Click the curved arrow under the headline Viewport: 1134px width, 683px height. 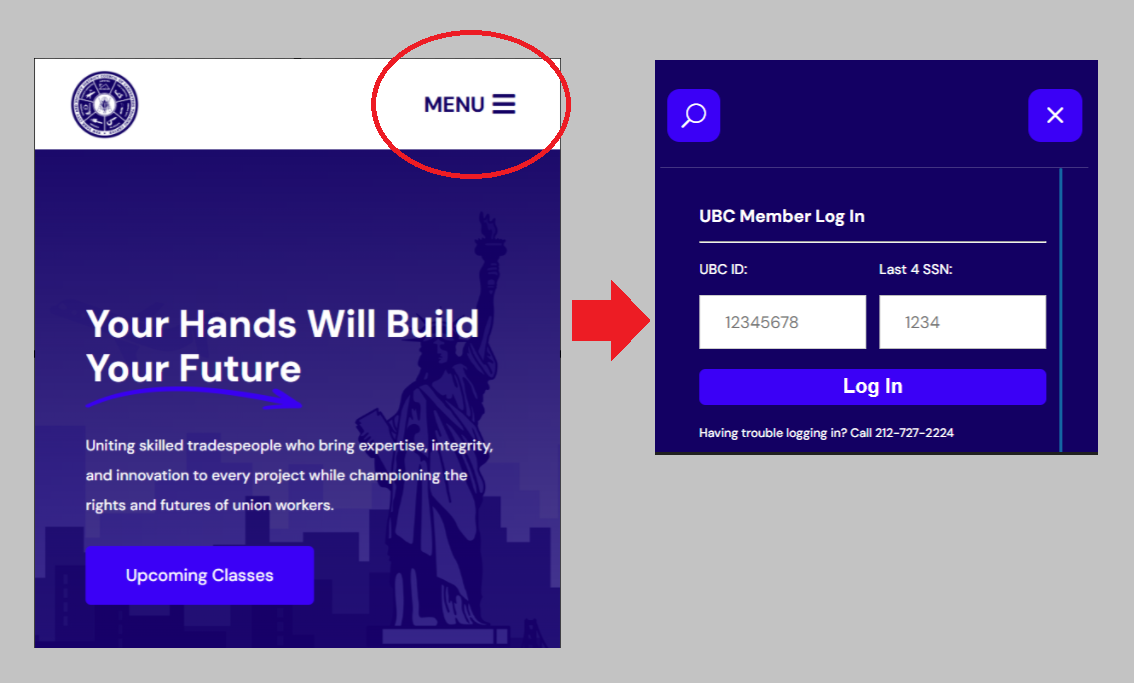pos(194,398)
